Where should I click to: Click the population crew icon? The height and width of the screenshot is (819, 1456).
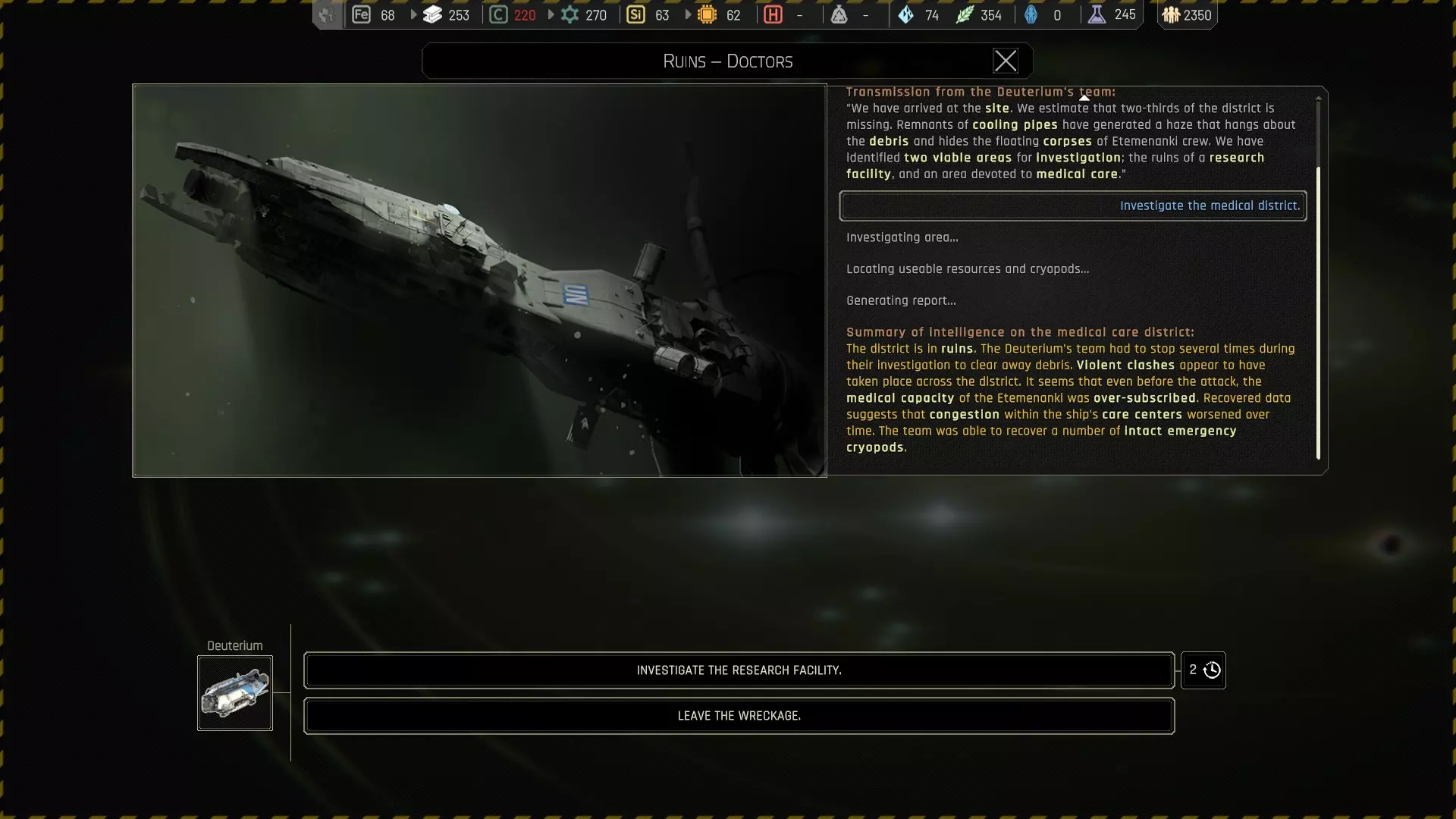(1171, 14)
